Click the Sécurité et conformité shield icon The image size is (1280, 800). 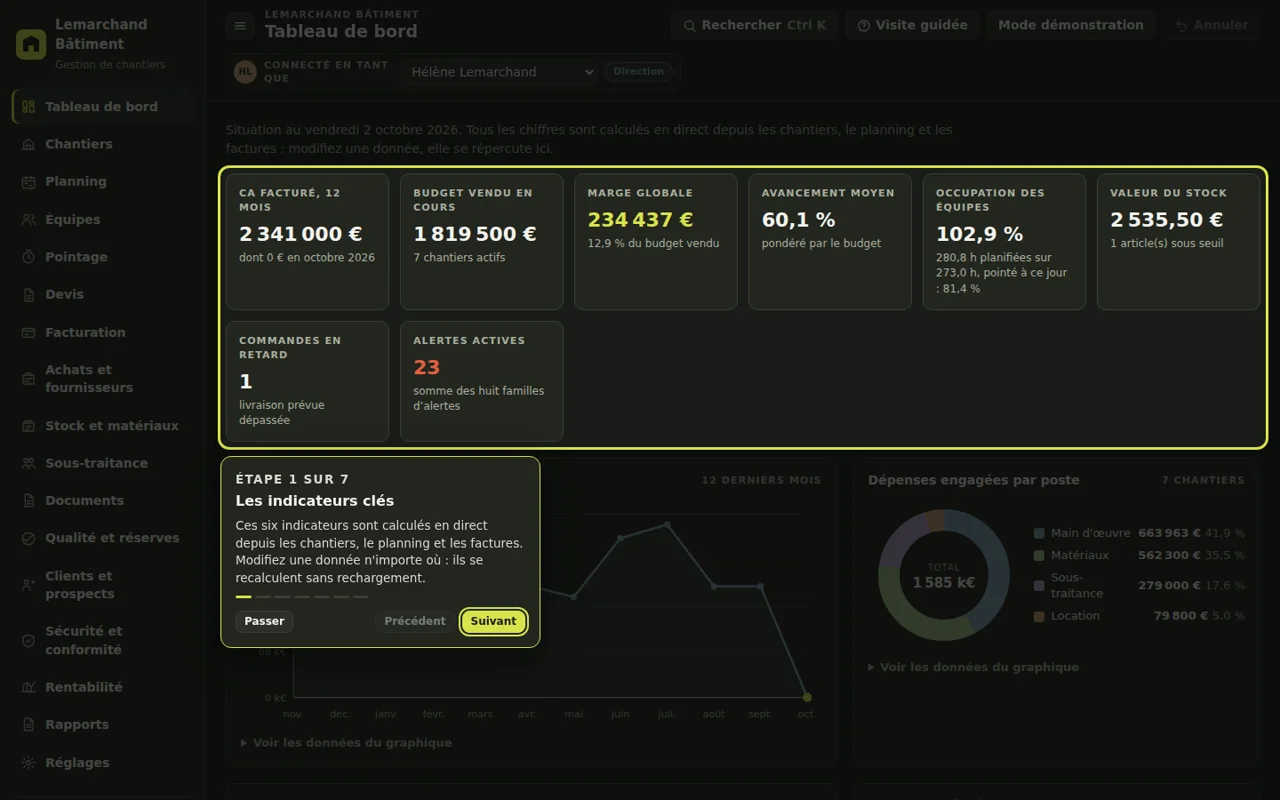click(28, 641)
